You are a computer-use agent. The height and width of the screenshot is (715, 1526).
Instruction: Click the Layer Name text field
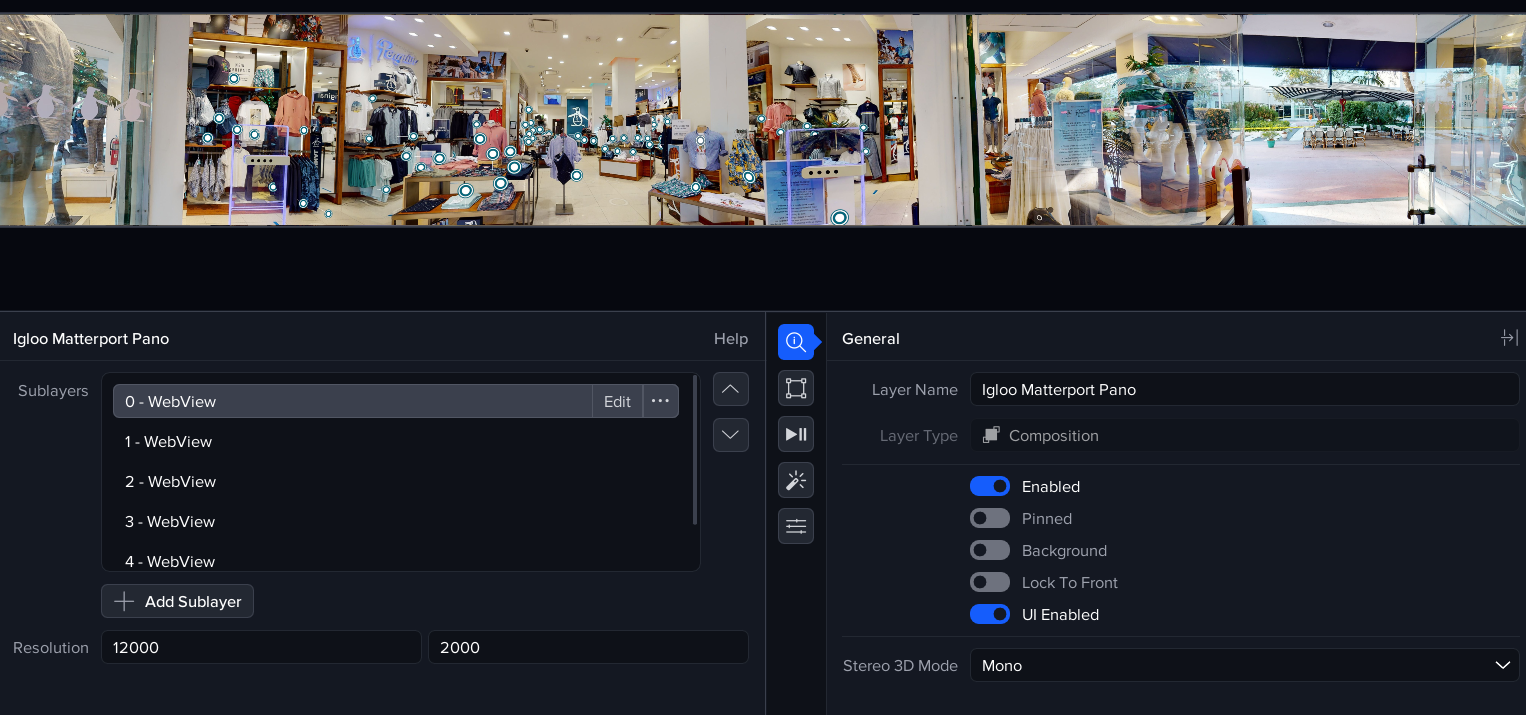[1244, 390]
